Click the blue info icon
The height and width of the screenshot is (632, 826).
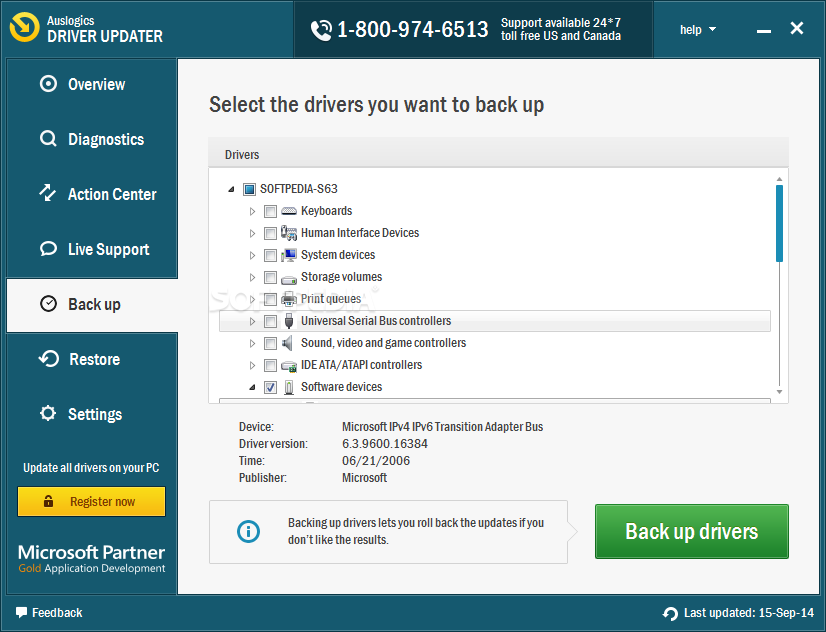click(248, 531)
